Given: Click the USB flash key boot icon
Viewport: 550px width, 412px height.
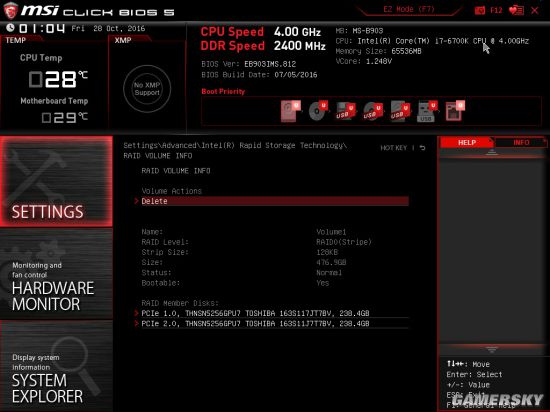Looking at the screenshot, I should point(428,112).
